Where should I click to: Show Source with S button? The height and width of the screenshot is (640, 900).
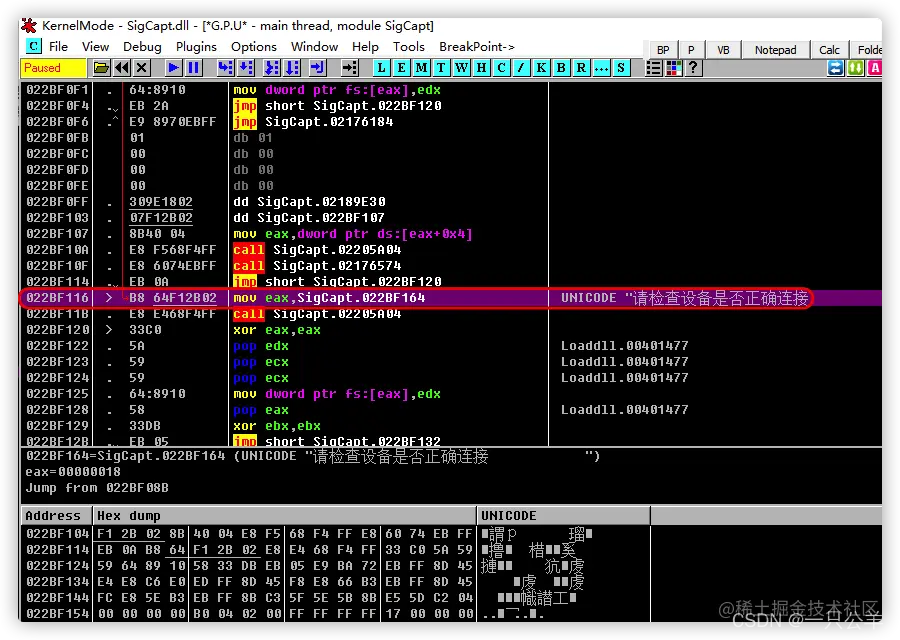pos(621,68)
